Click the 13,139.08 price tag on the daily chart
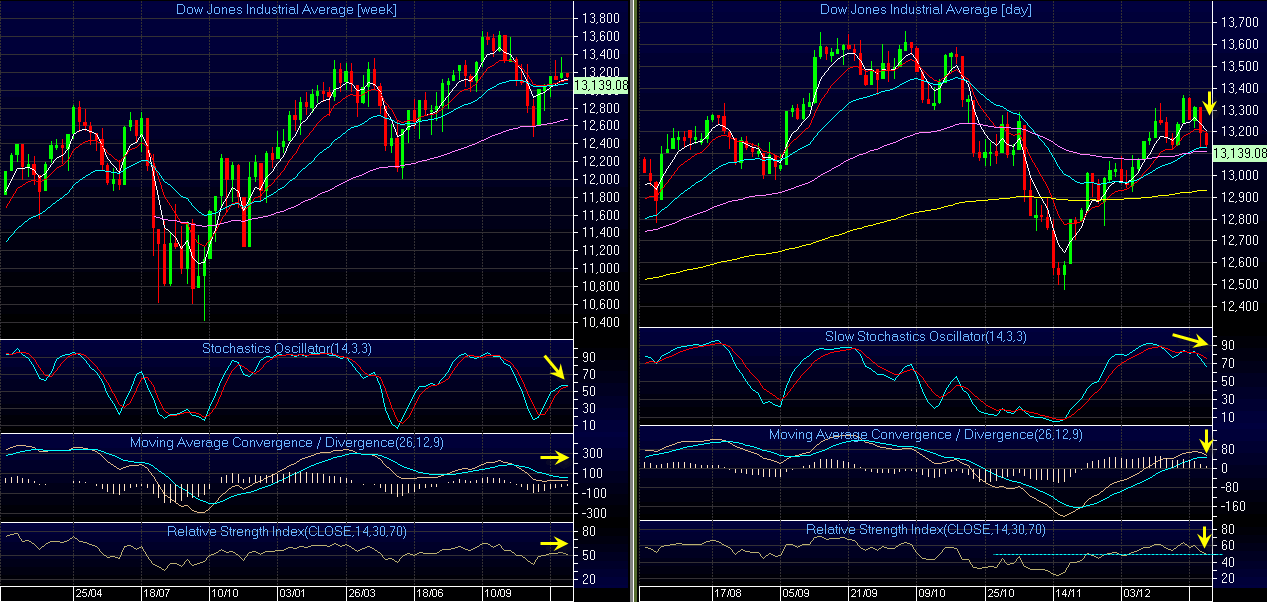The height and width of the screenshot is (602, 1267). pos(1239,154)
